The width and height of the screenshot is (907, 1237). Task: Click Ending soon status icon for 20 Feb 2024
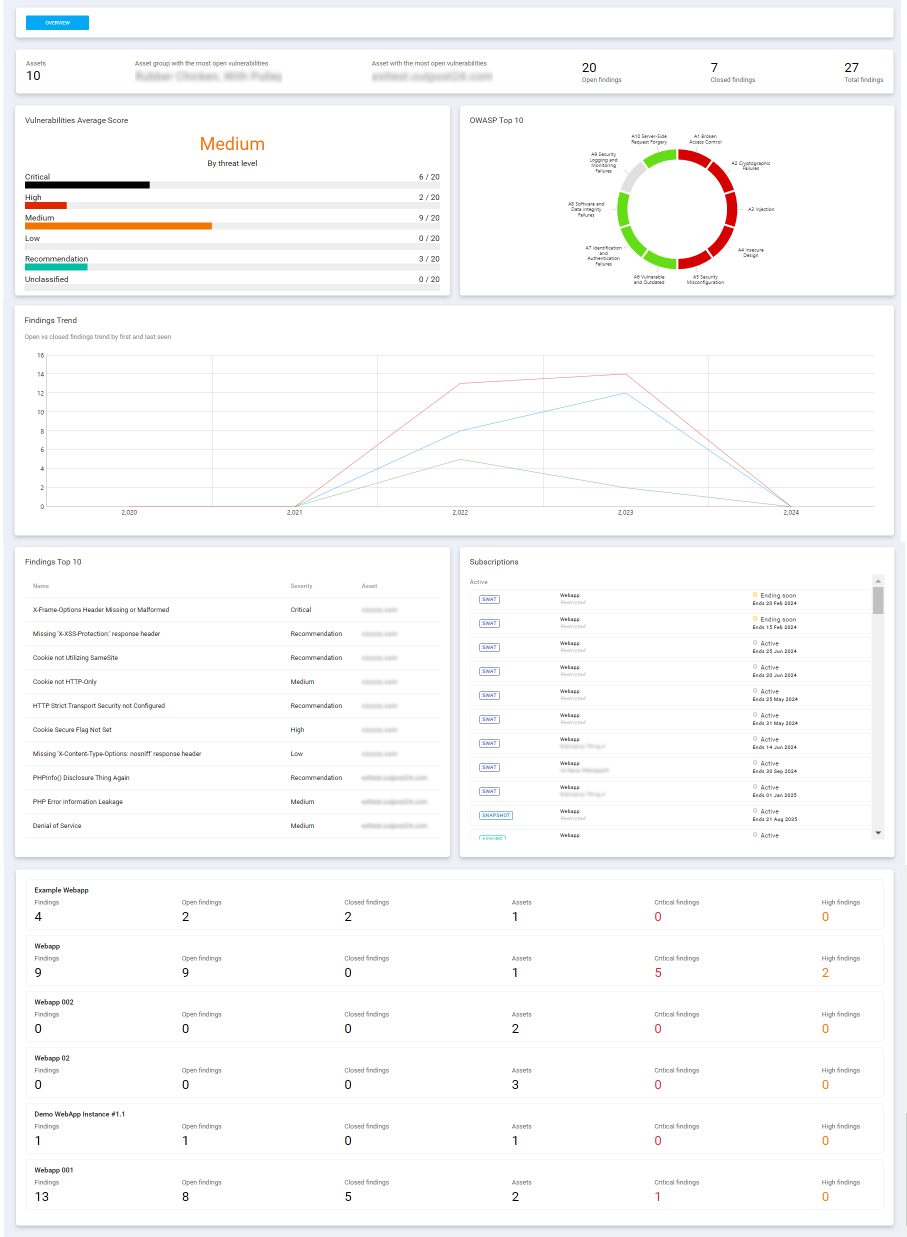pos(755,595)
